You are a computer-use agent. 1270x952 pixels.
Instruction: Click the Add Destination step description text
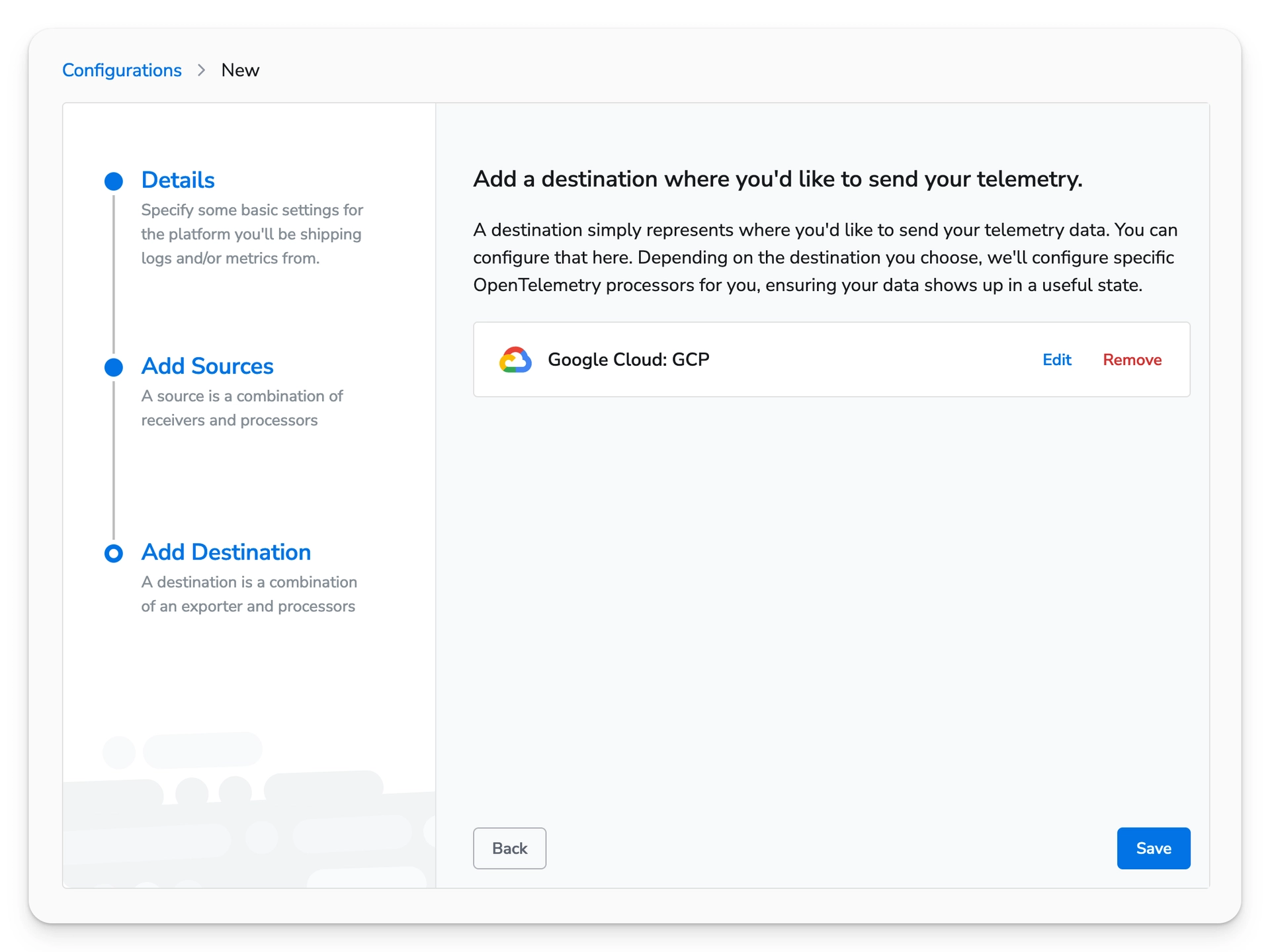pos(248,594)
